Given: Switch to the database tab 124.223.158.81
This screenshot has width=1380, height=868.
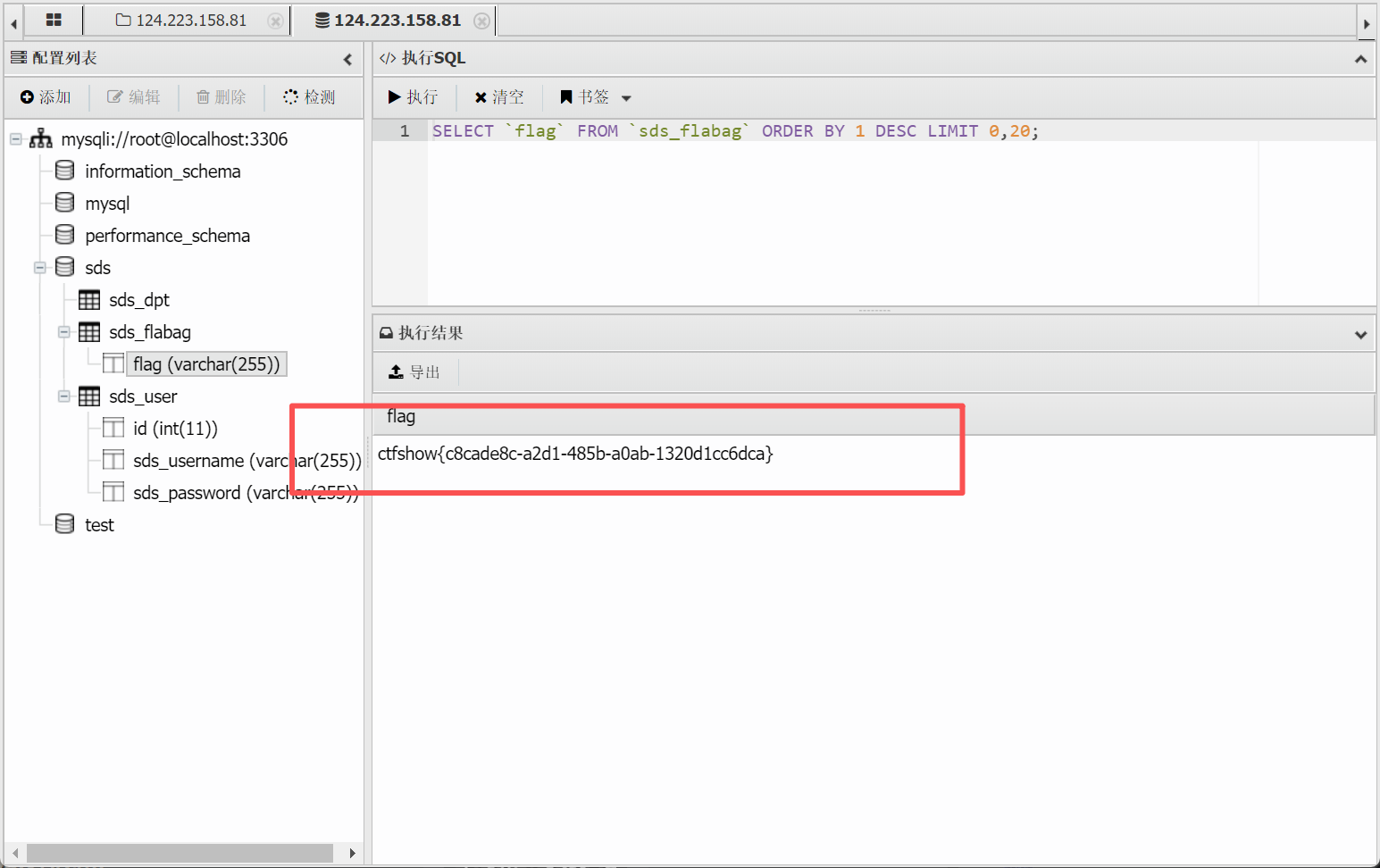Looking at the screenshot, I should pyautogui.click(x=389, y=20).
